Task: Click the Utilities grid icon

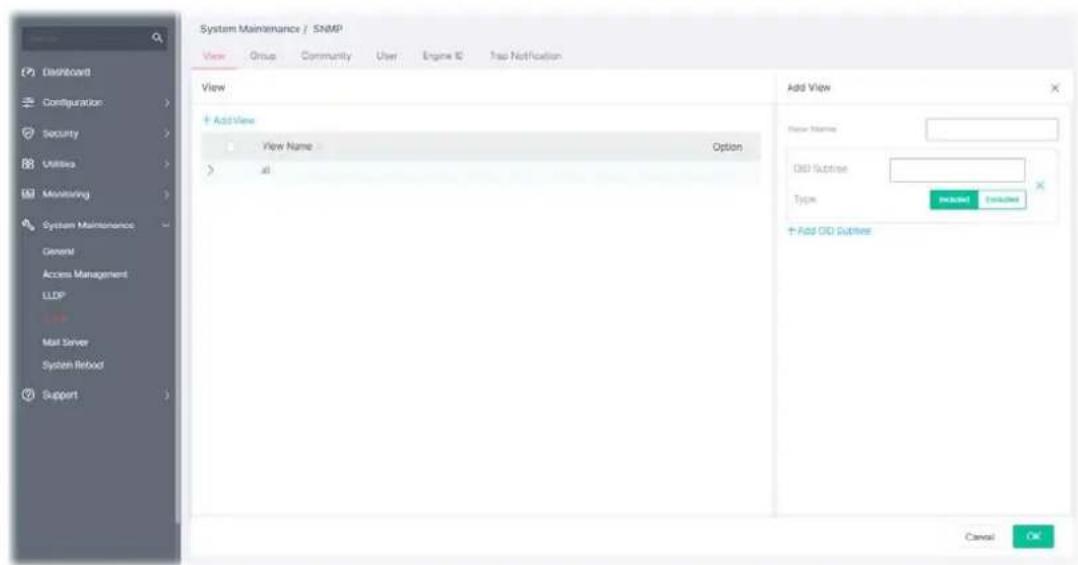Action: (28, 164)
